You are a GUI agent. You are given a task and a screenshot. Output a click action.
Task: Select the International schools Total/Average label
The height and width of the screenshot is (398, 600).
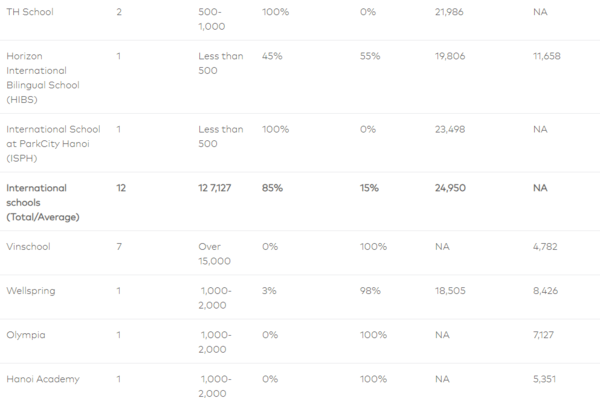(x=43, y=202)
